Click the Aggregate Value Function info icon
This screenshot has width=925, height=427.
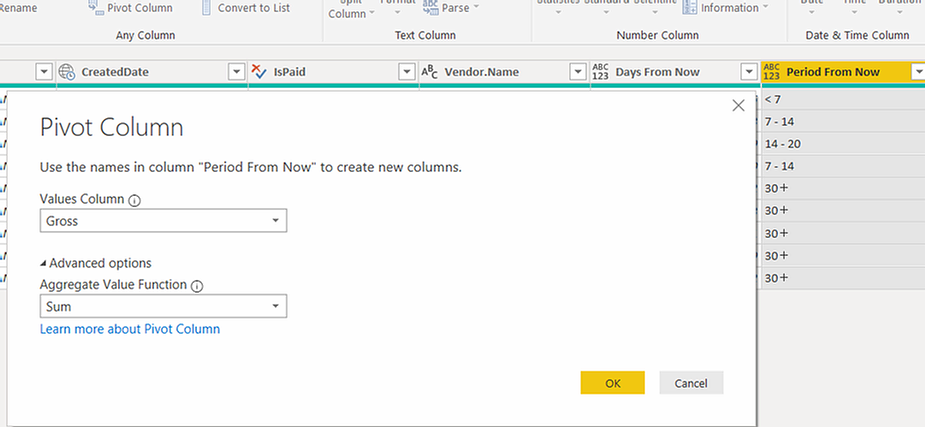point(197,286)
